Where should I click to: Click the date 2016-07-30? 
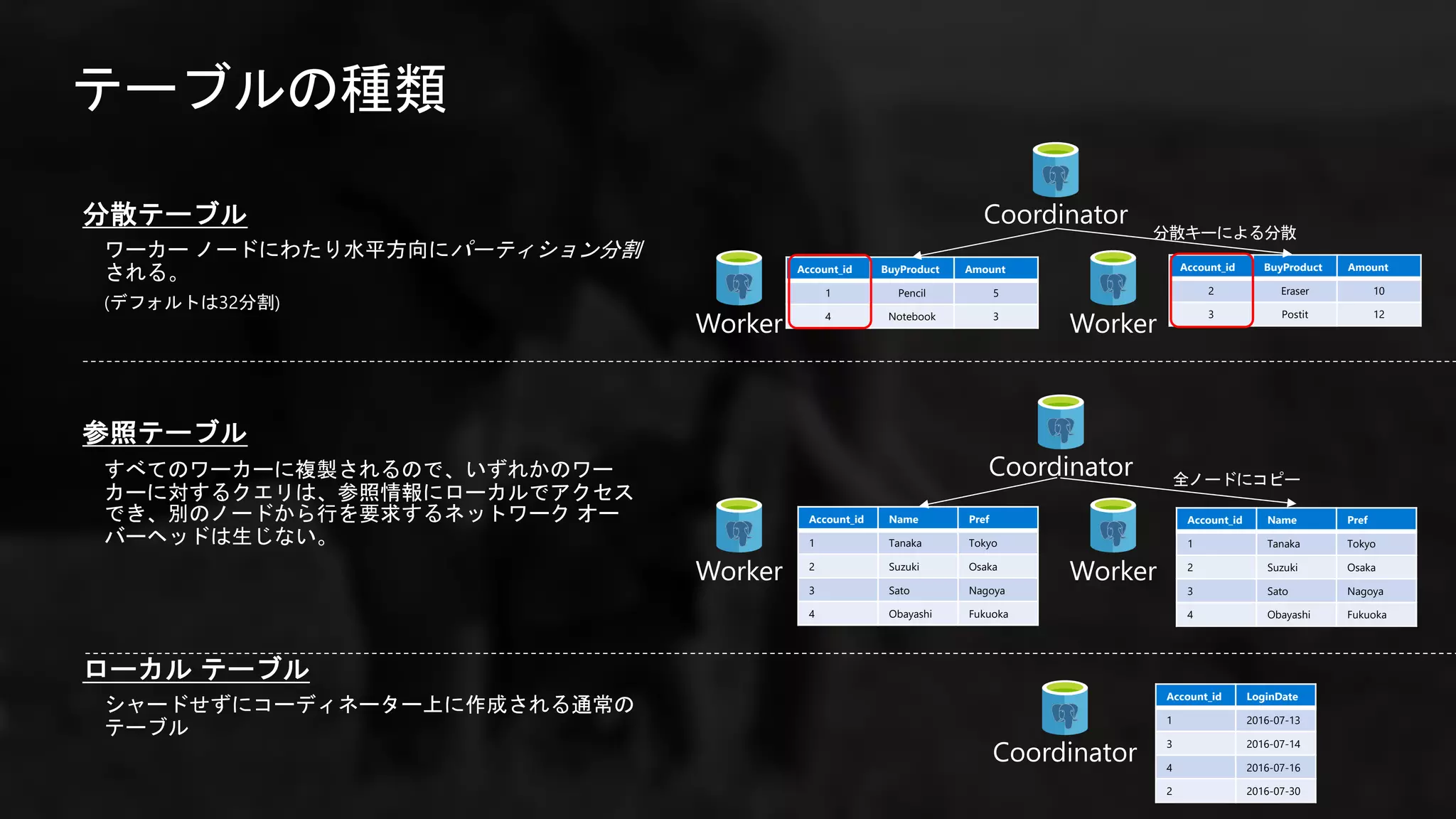click(1275, 791)
